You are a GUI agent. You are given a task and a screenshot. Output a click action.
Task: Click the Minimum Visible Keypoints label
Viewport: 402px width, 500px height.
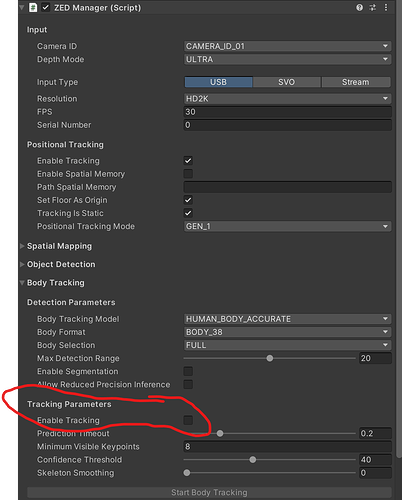pos(88,447)
